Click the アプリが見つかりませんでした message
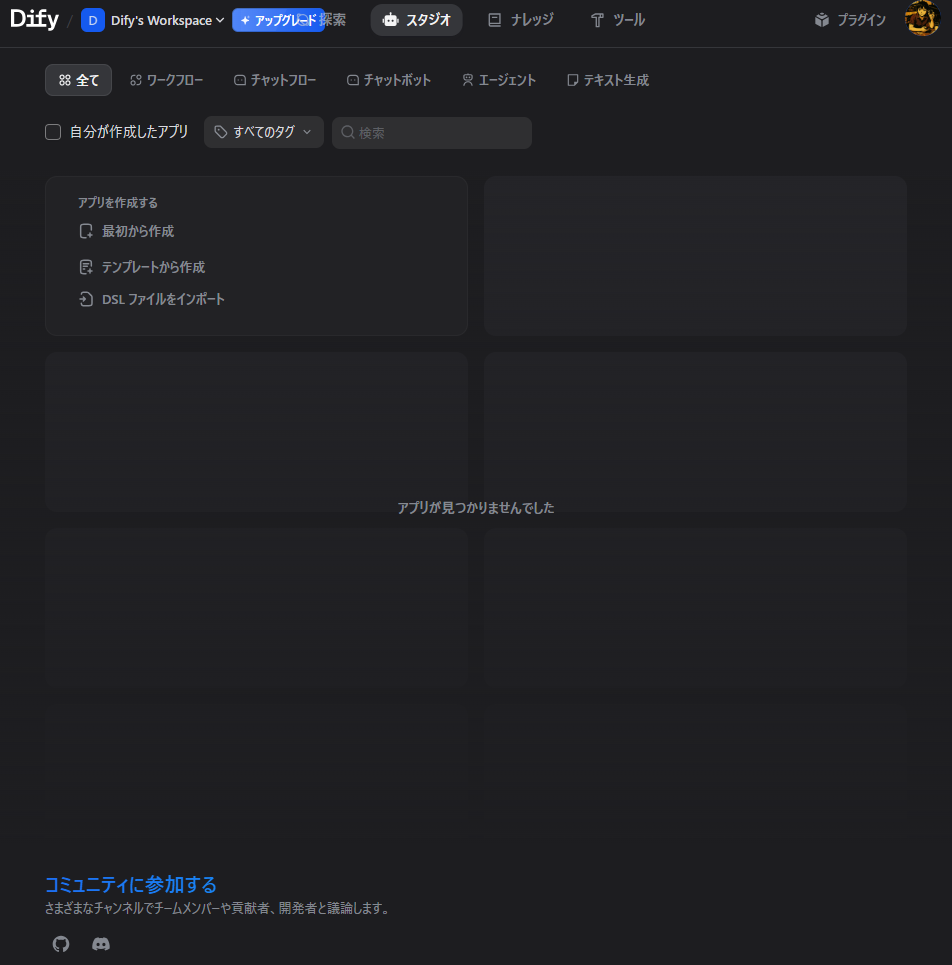Screen dimensions: 952x965 pyautogui.click(x=476, y=508)
